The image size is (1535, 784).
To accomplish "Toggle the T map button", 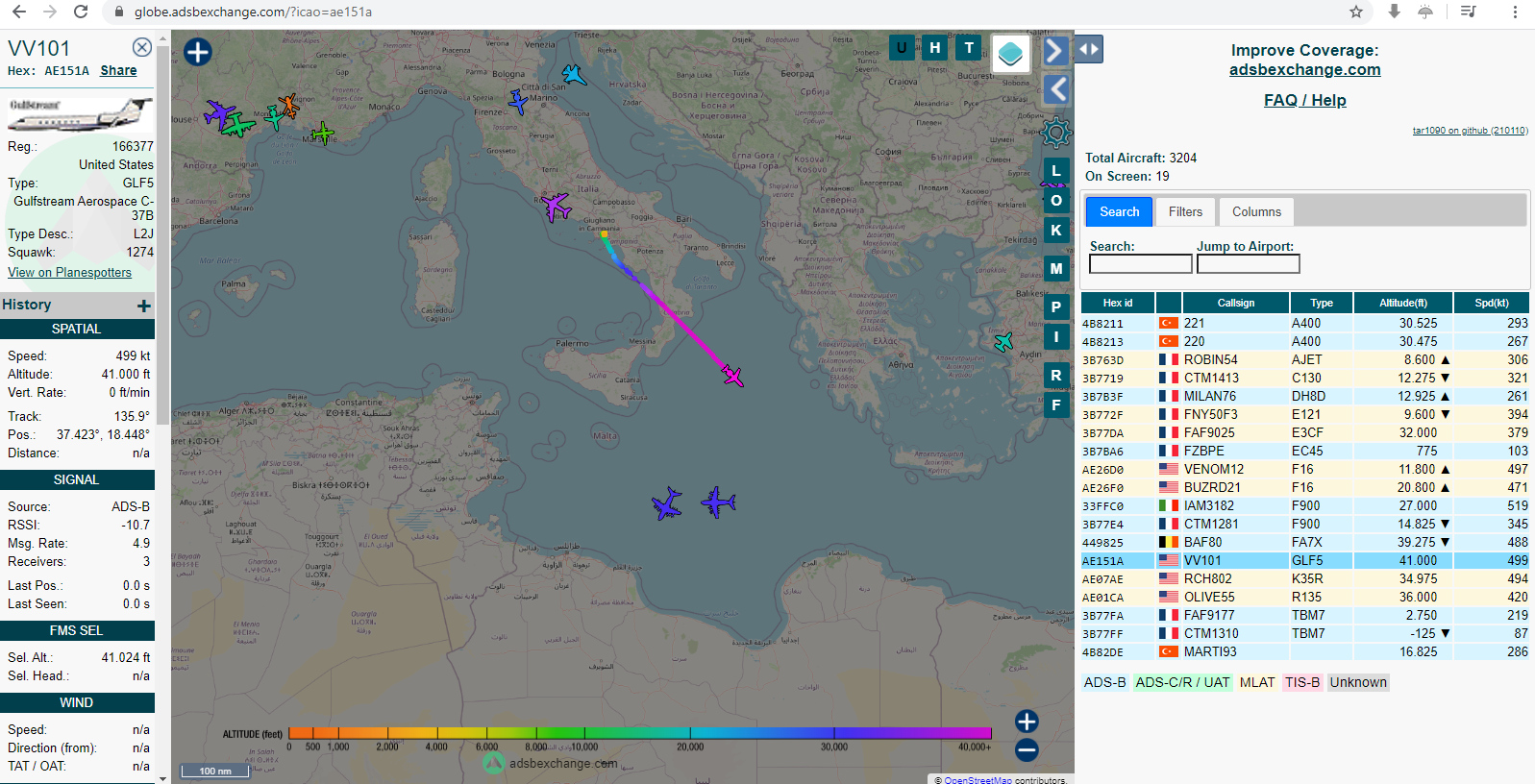I will click(969, 48).
